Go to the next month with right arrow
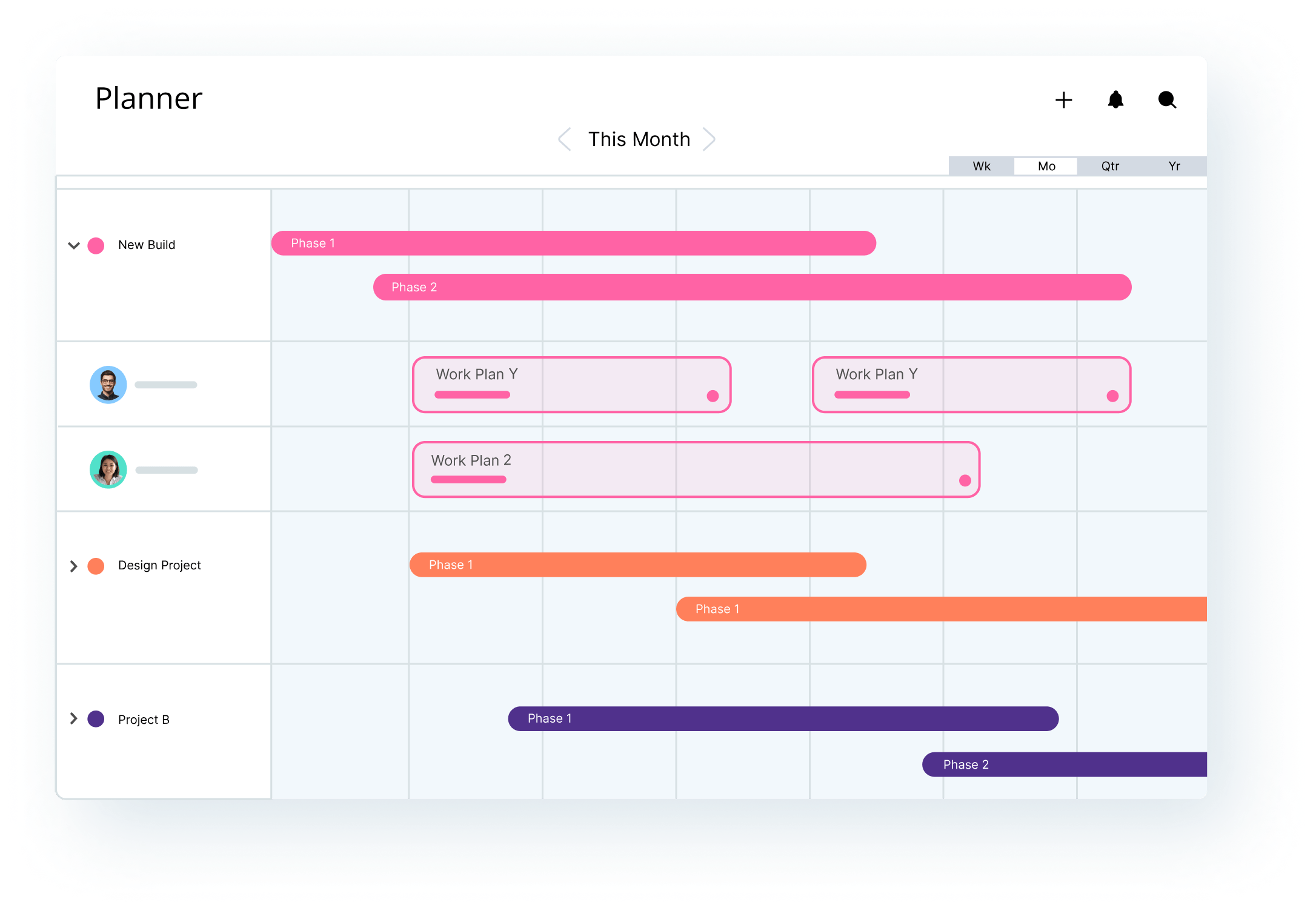The width and height of the screenshot is (1316, 908). pos(710,139)
